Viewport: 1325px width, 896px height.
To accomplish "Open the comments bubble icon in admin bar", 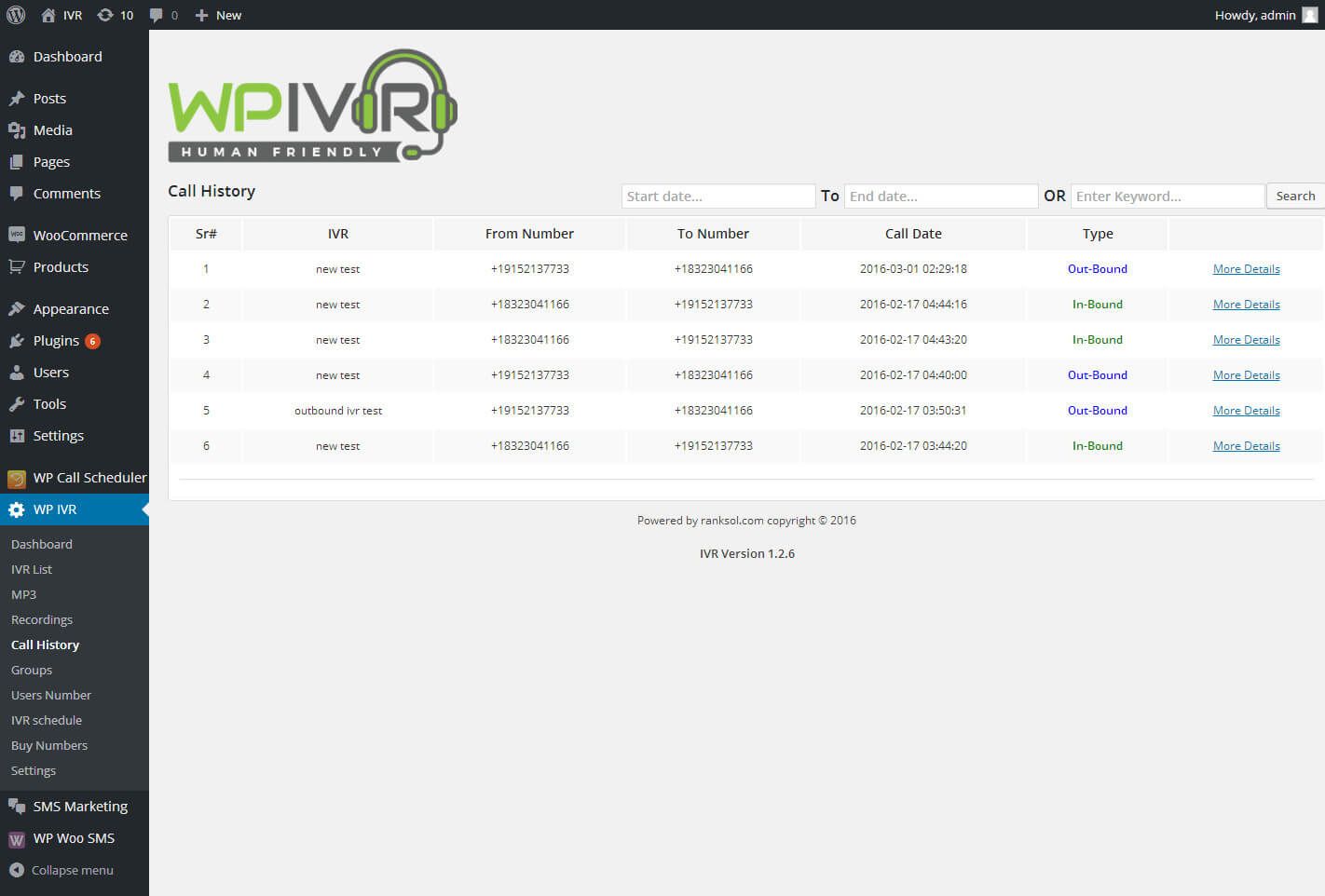I will [156, 15].
